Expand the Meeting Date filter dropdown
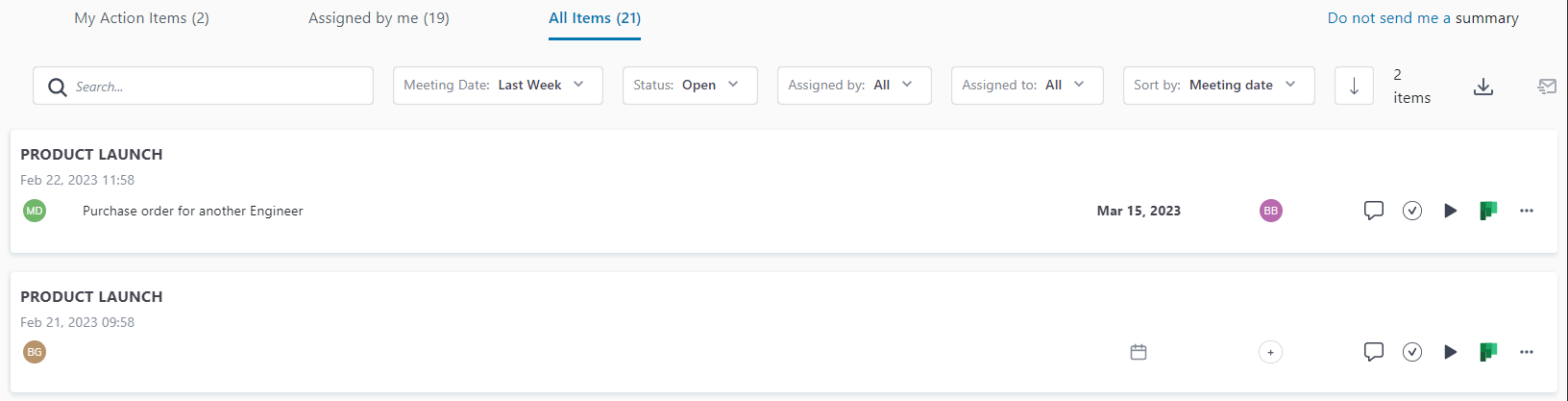 coord(498,86)
